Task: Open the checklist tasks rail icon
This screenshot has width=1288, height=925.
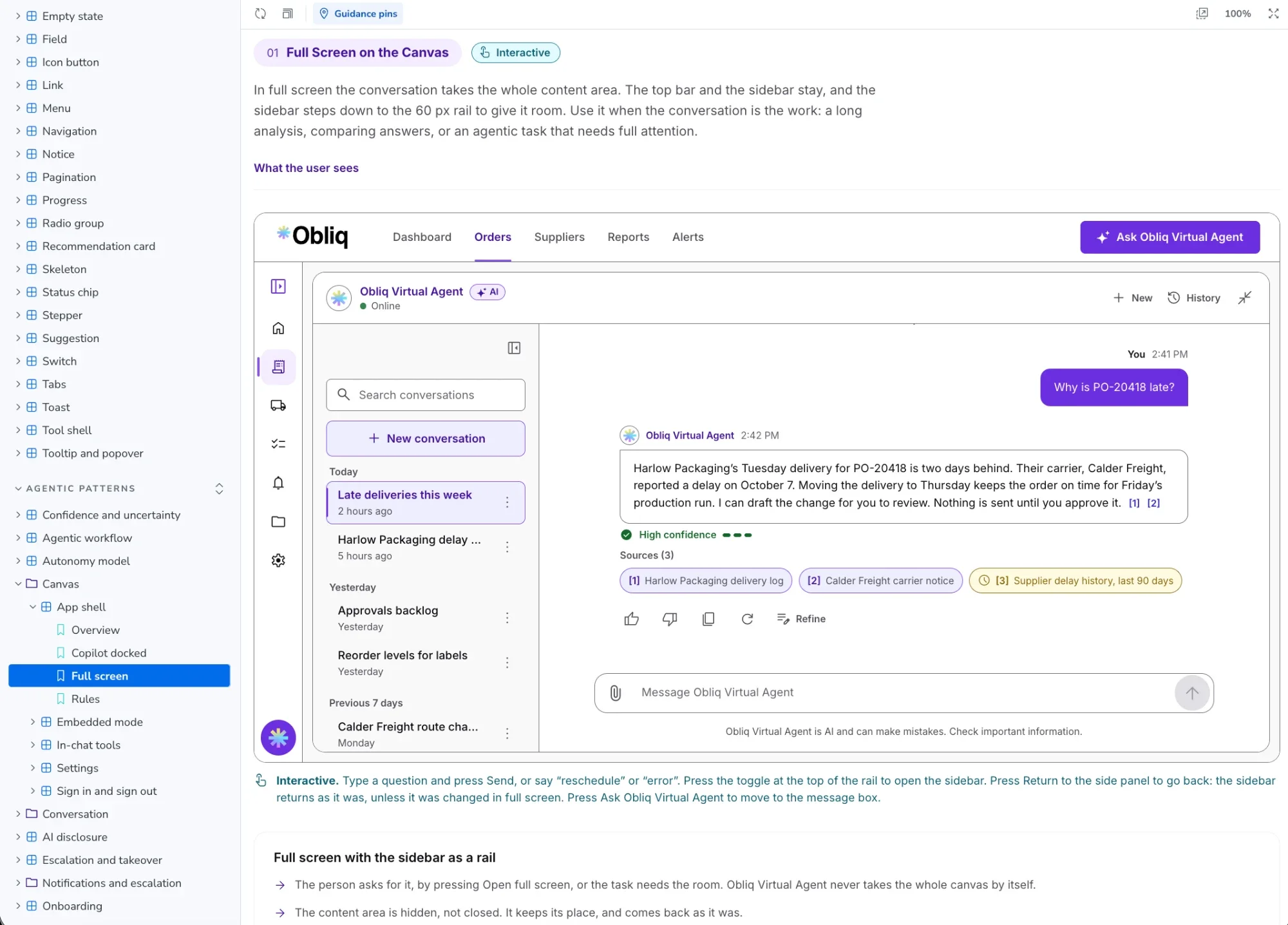Action: pos(278,444)
